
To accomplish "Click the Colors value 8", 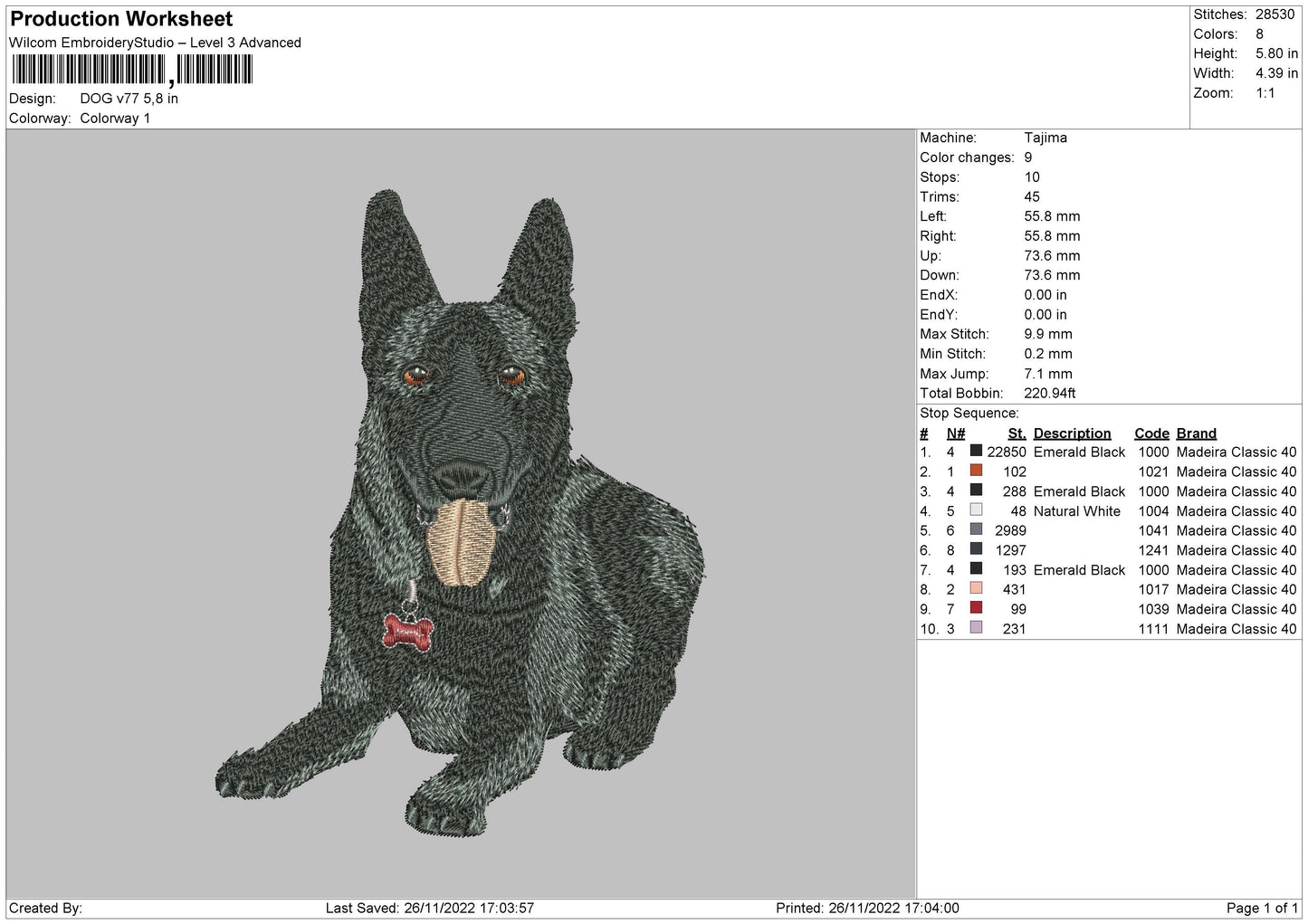I will pyautogui.click(x=1260, y=34).
